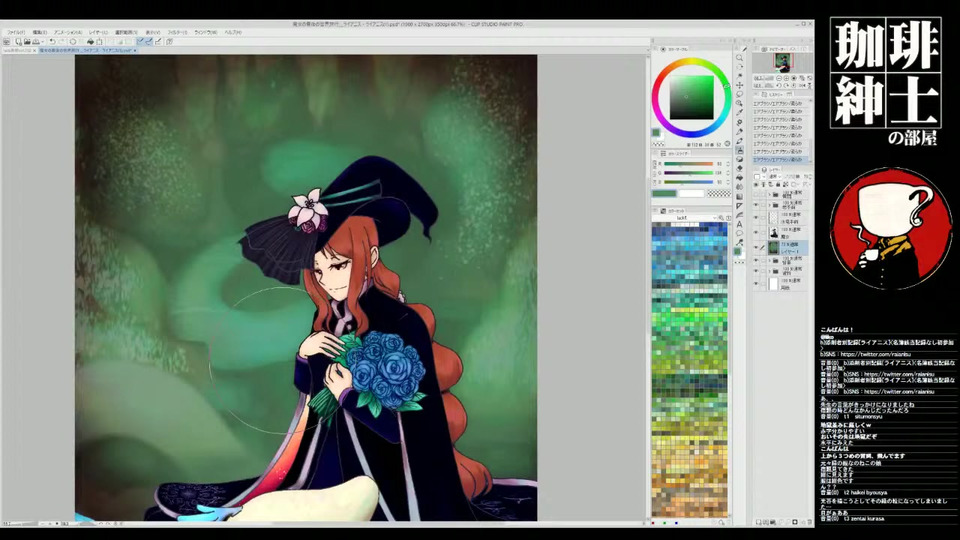Close the first document tab
The width and height of the screenshot is (960, 540).
(35, 50)
